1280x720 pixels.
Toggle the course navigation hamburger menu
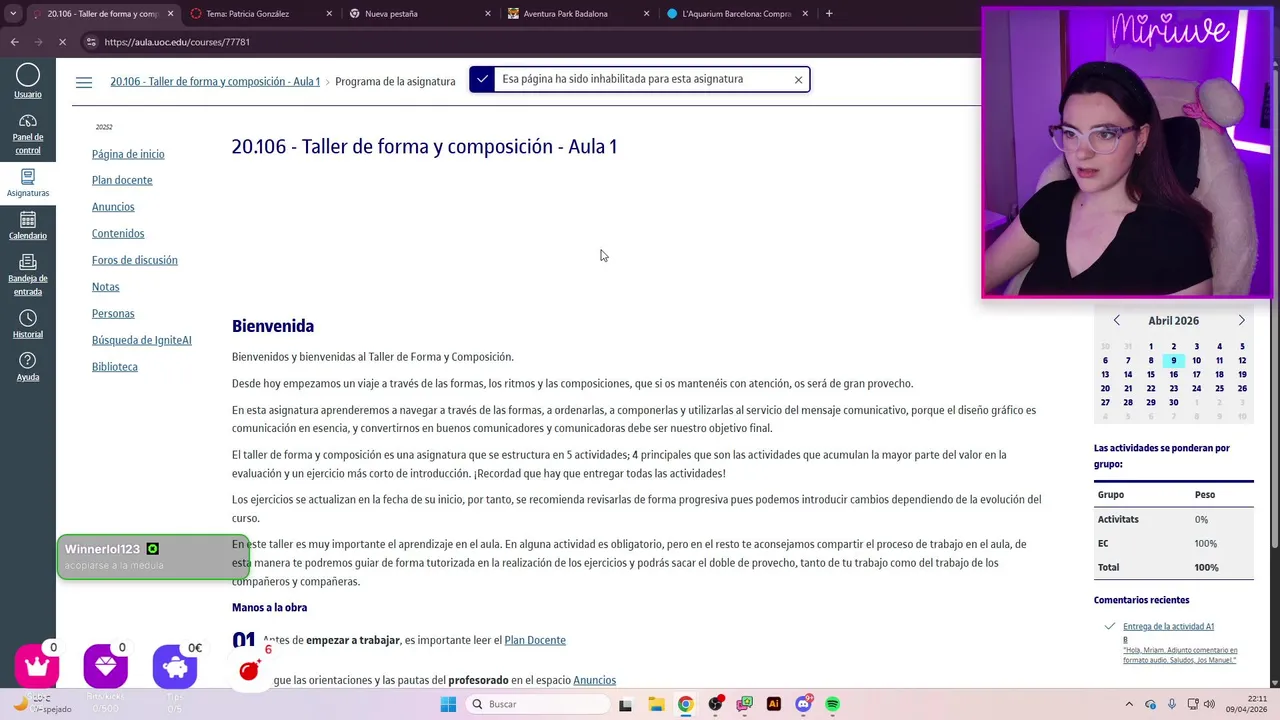(x=84, y=82)
